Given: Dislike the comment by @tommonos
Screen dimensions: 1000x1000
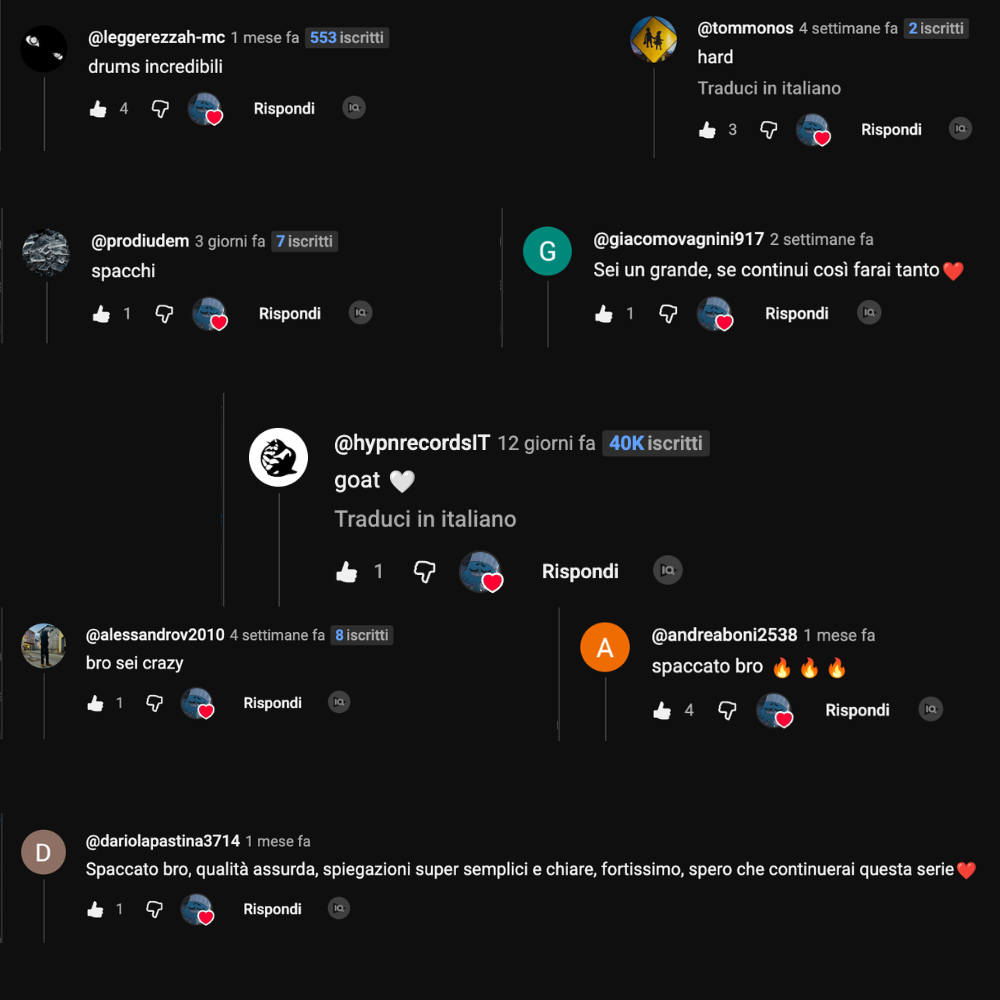Looking at the screenshot, I should tap(768, 130).
